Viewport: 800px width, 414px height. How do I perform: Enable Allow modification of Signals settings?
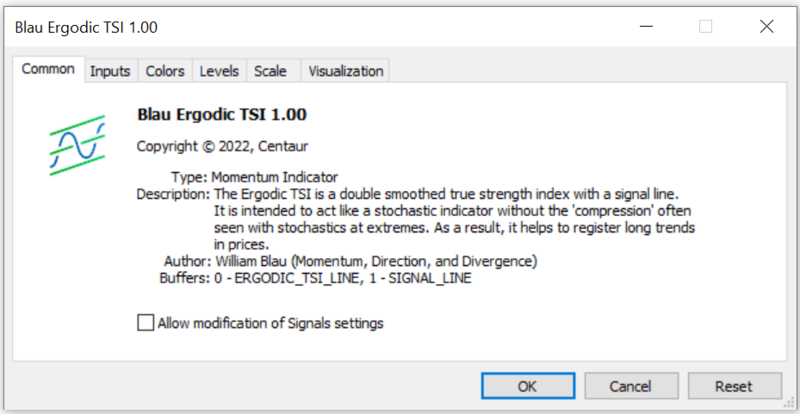click(146, 323)
